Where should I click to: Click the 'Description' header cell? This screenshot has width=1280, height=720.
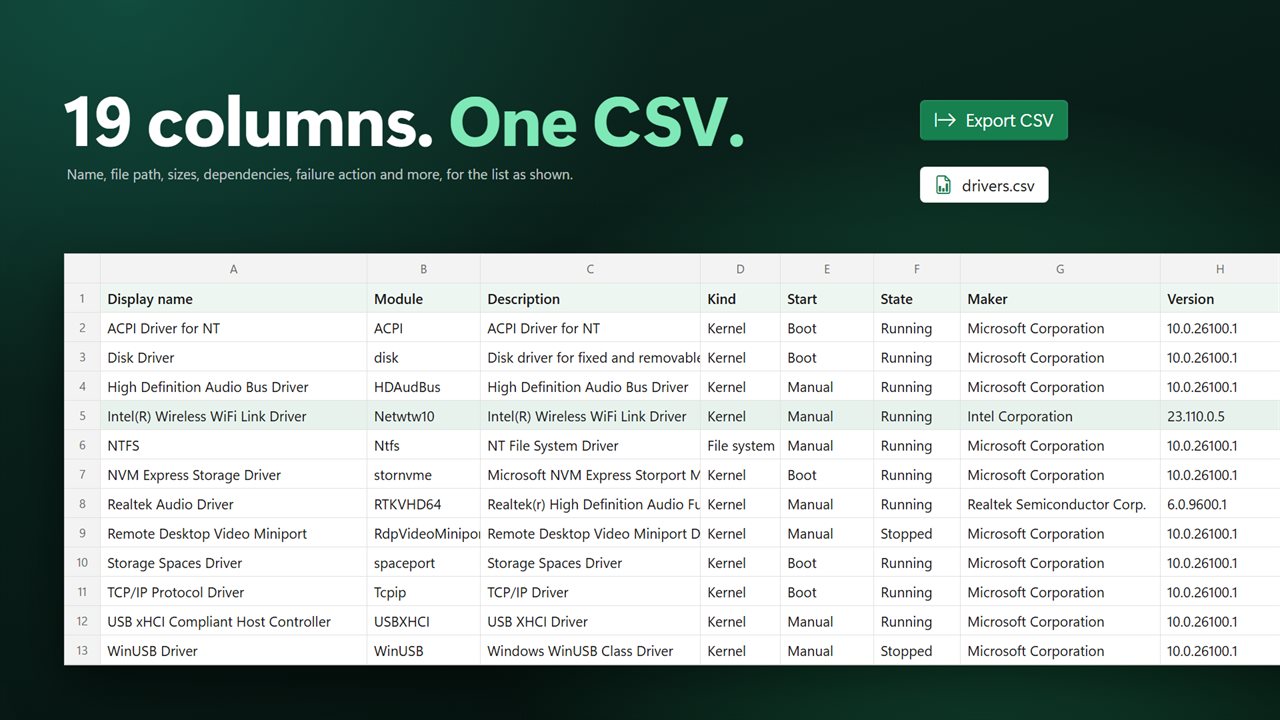tap(591, 299)
